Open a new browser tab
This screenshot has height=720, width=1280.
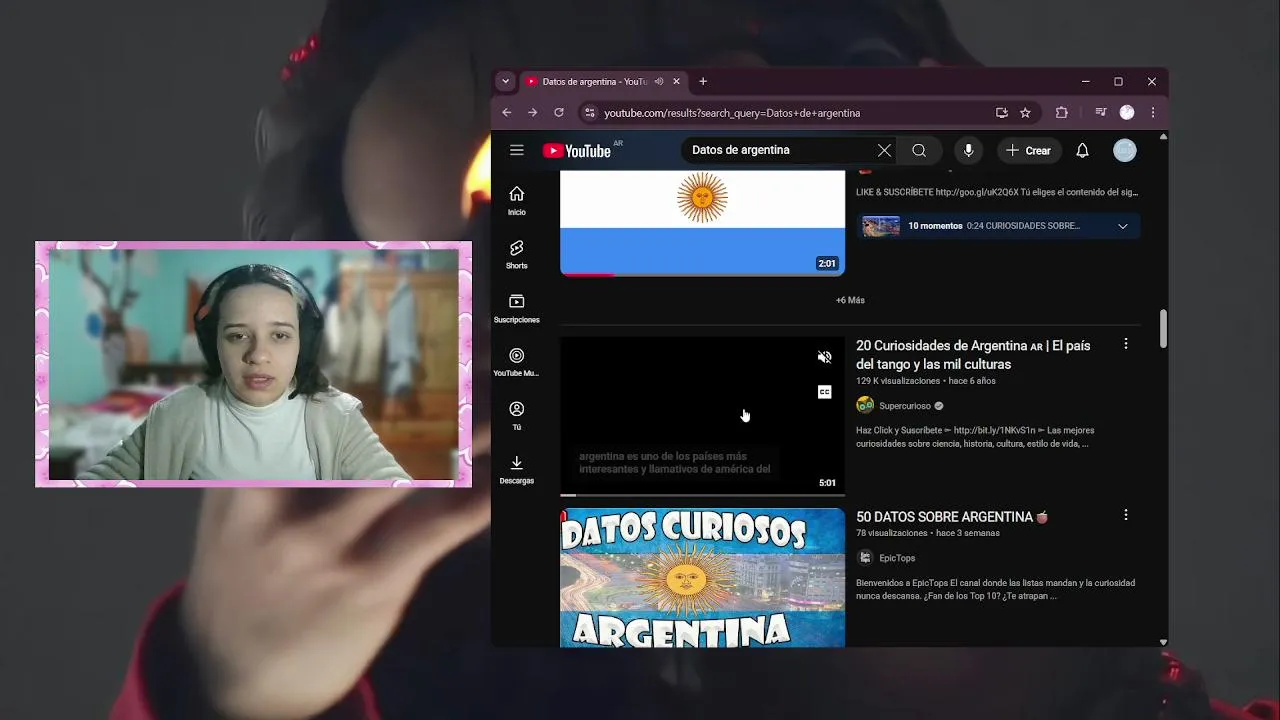tap(703, 82)
